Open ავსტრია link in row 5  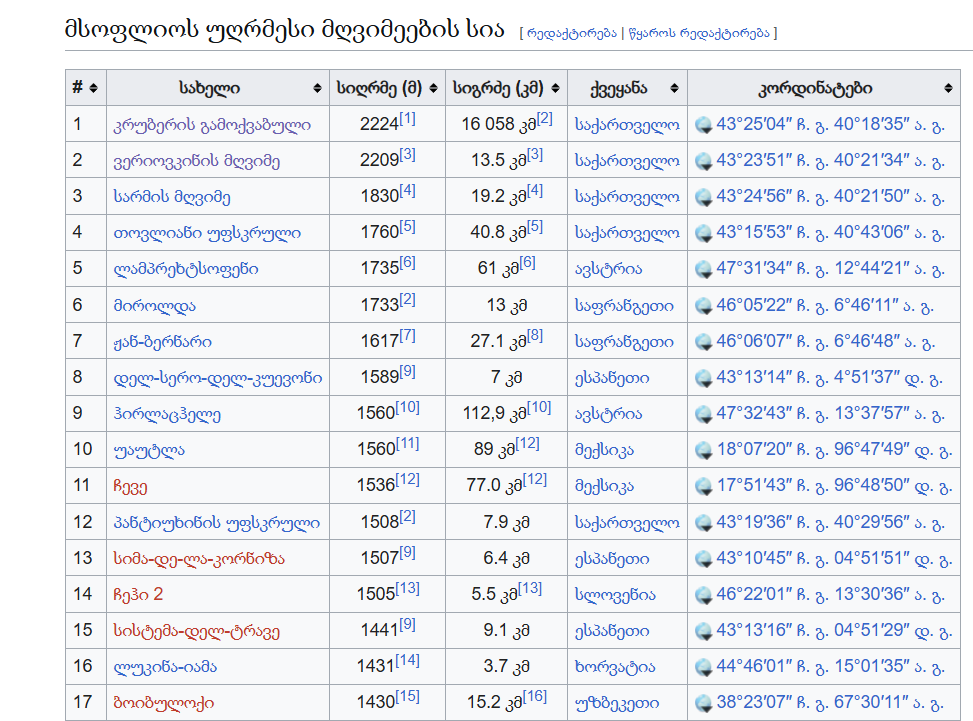(x=608, y=269)
